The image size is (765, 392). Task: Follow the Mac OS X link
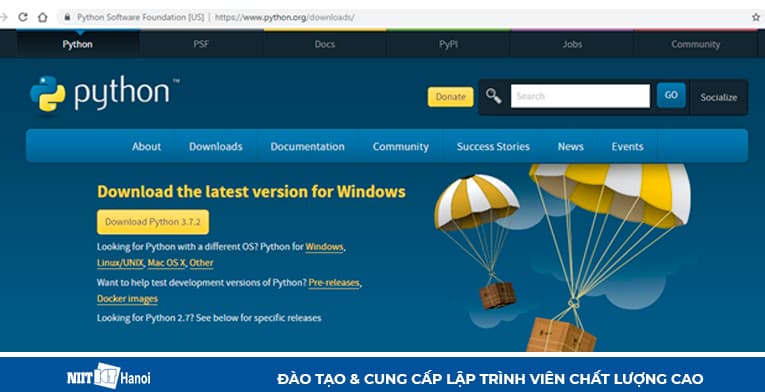click(x=166, y=263)
